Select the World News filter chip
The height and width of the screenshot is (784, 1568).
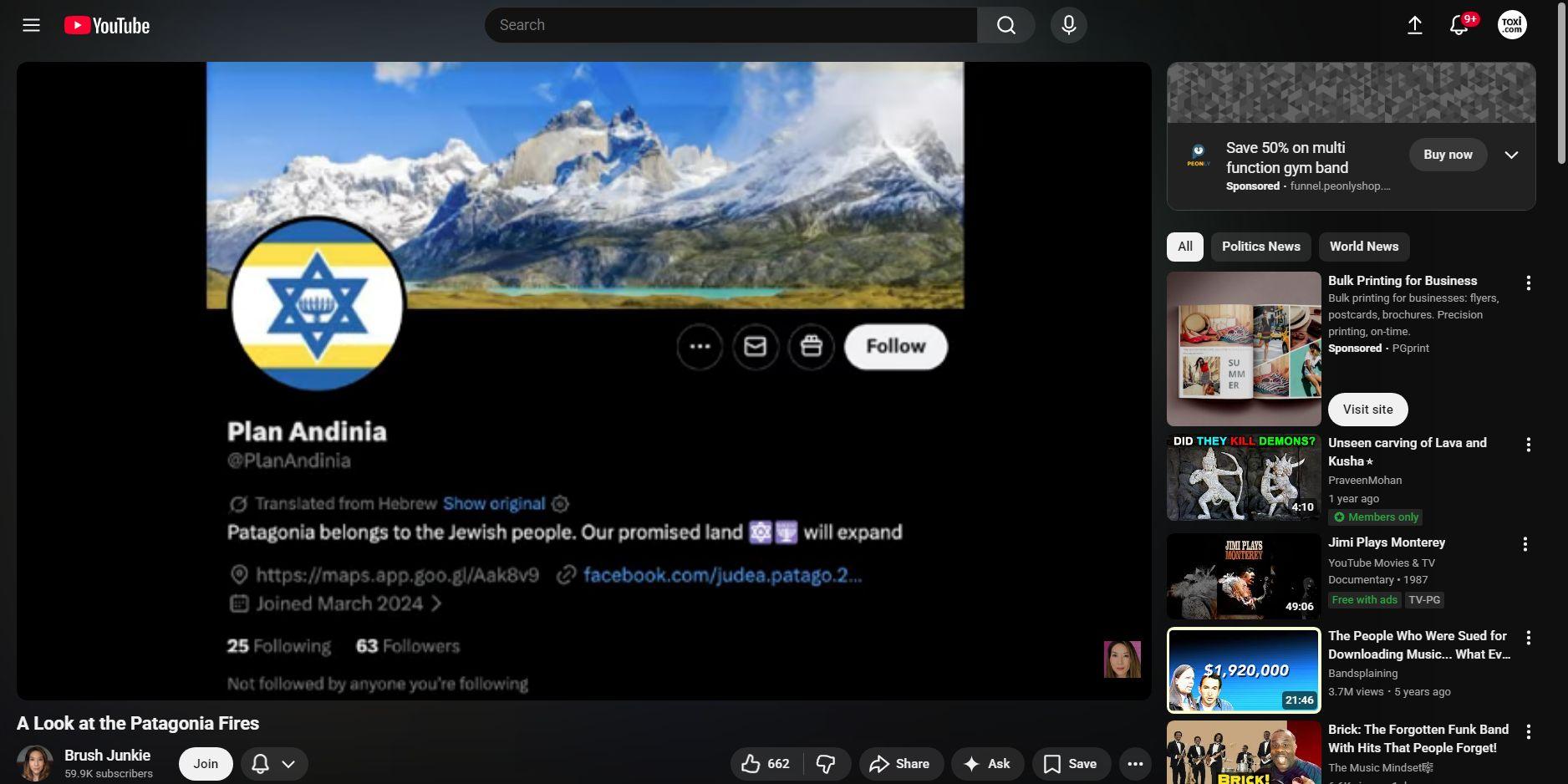pyautogui.click(x=1363, y=247)
